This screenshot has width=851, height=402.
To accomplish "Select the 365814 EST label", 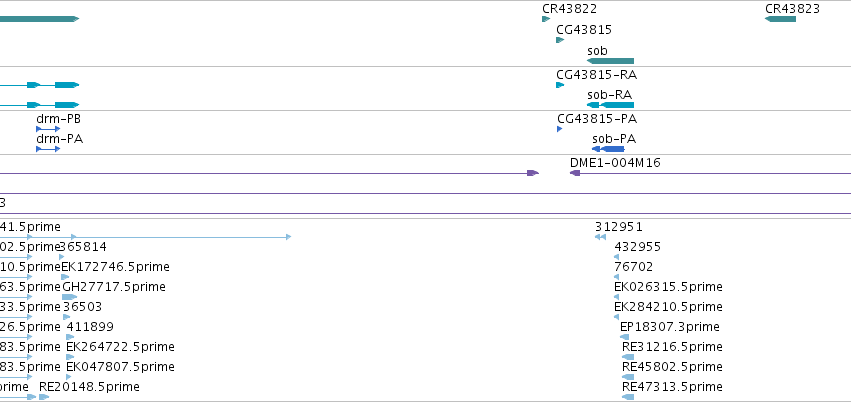I will coord(83,247).
